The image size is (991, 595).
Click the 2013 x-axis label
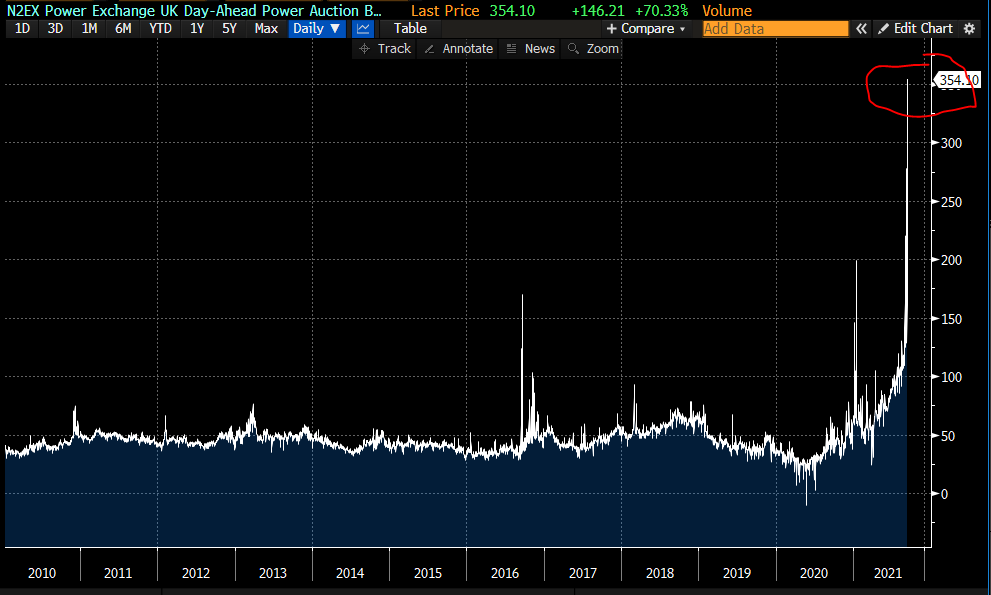click(x=272, y=573)
